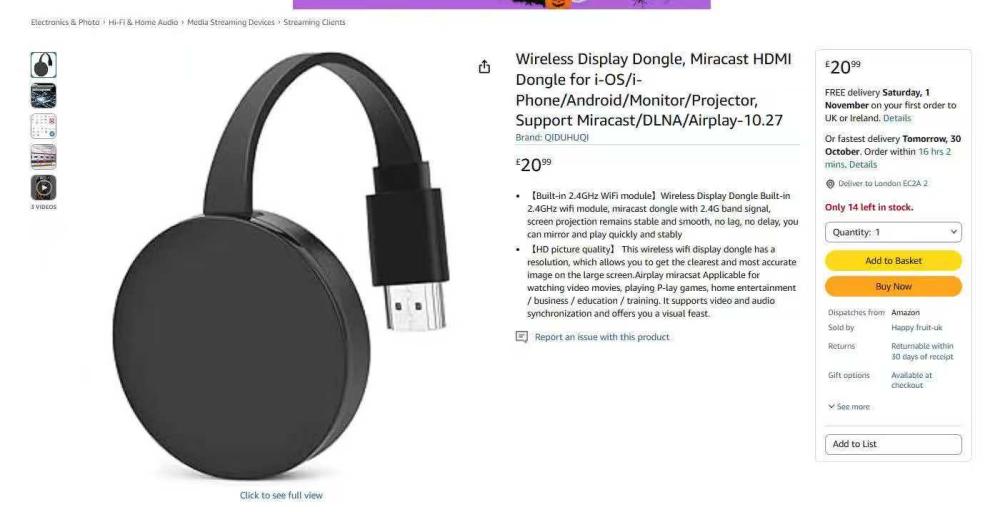Select the fourth product thumbnail

coord(43,157)
